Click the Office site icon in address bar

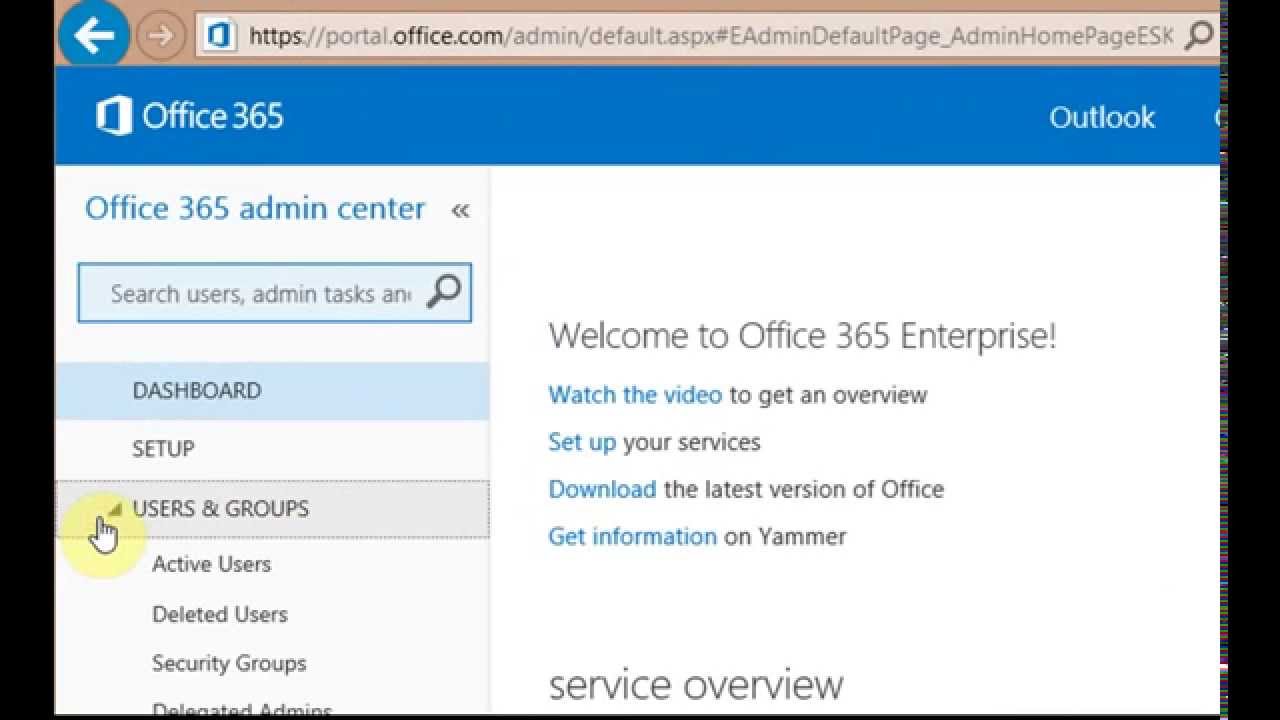coord(218,37)
